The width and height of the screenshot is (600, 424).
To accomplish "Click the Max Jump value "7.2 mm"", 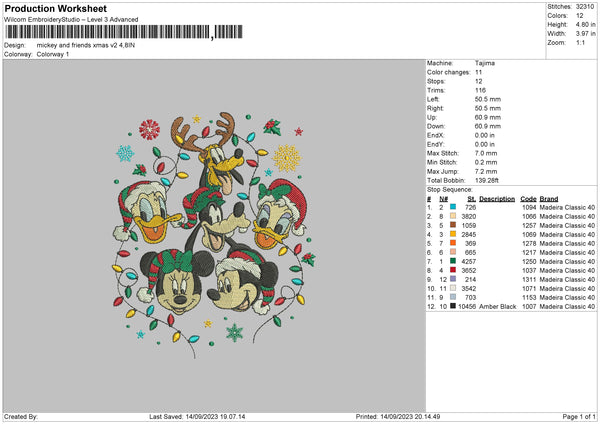I will (486, 171).
